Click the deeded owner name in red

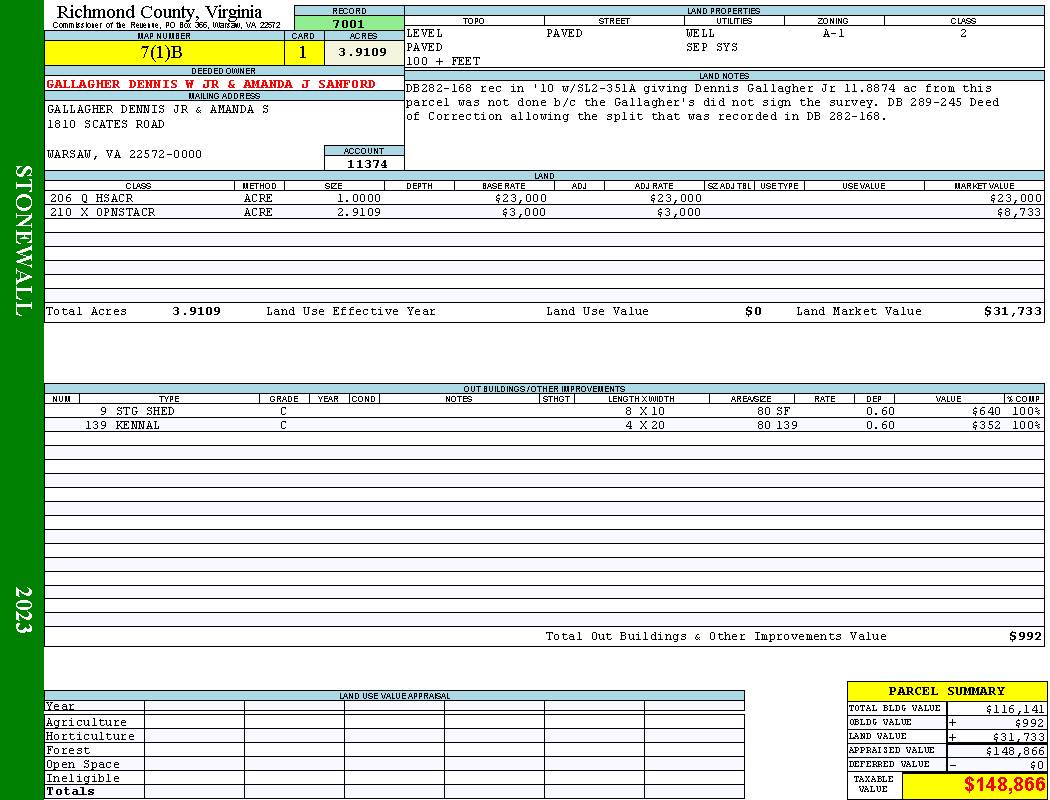tap(210, 84)
